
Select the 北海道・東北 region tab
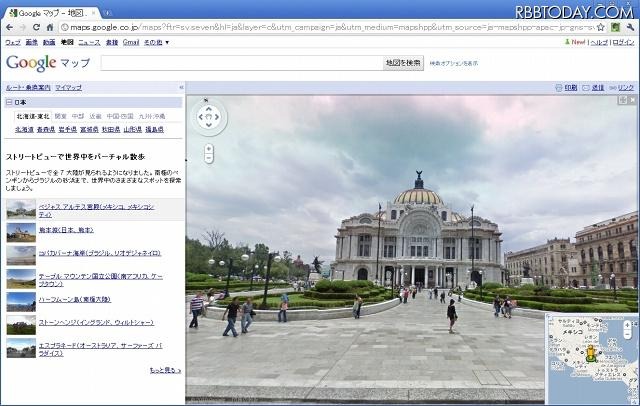click(33, 116)
